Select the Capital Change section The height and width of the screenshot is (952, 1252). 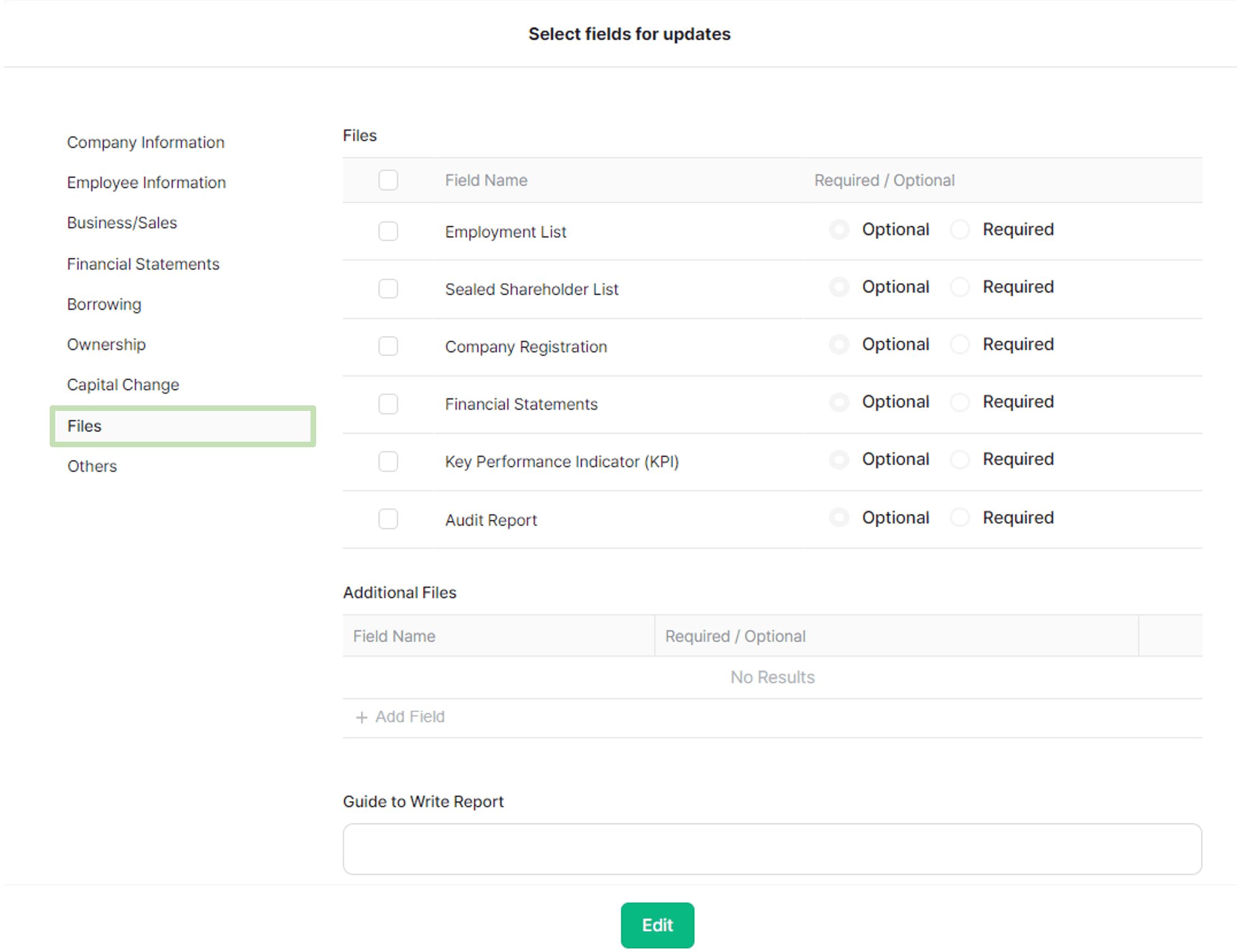(x=123, y=385)
